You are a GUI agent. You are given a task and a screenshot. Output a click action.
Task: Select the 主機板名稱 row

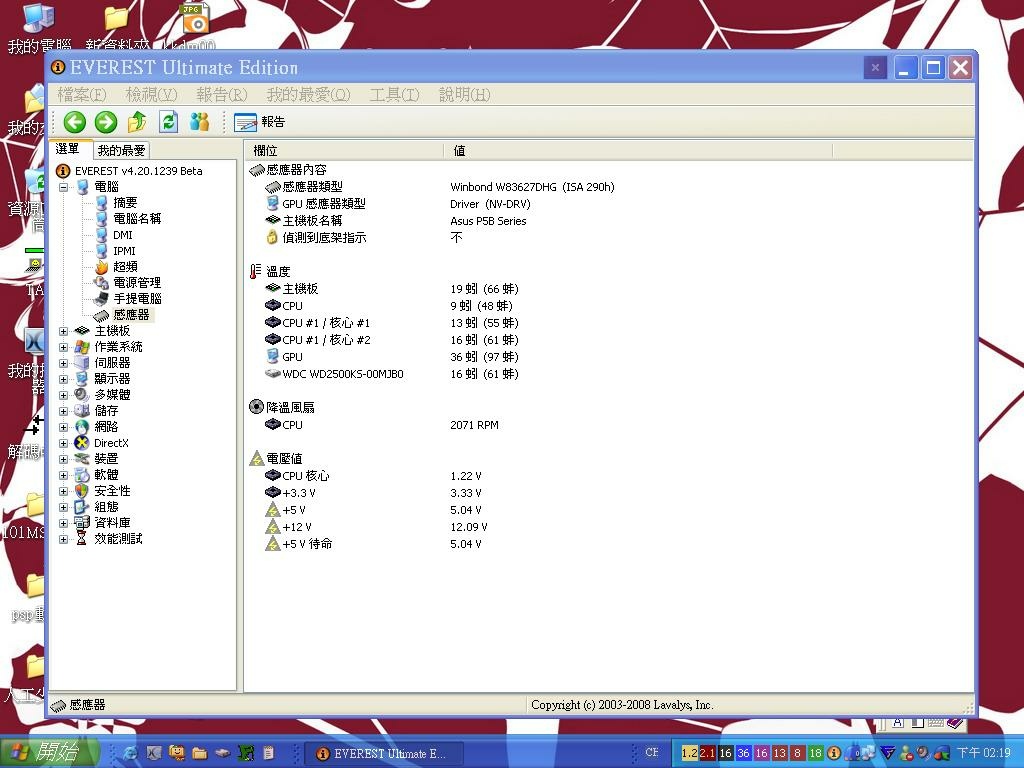395,221
